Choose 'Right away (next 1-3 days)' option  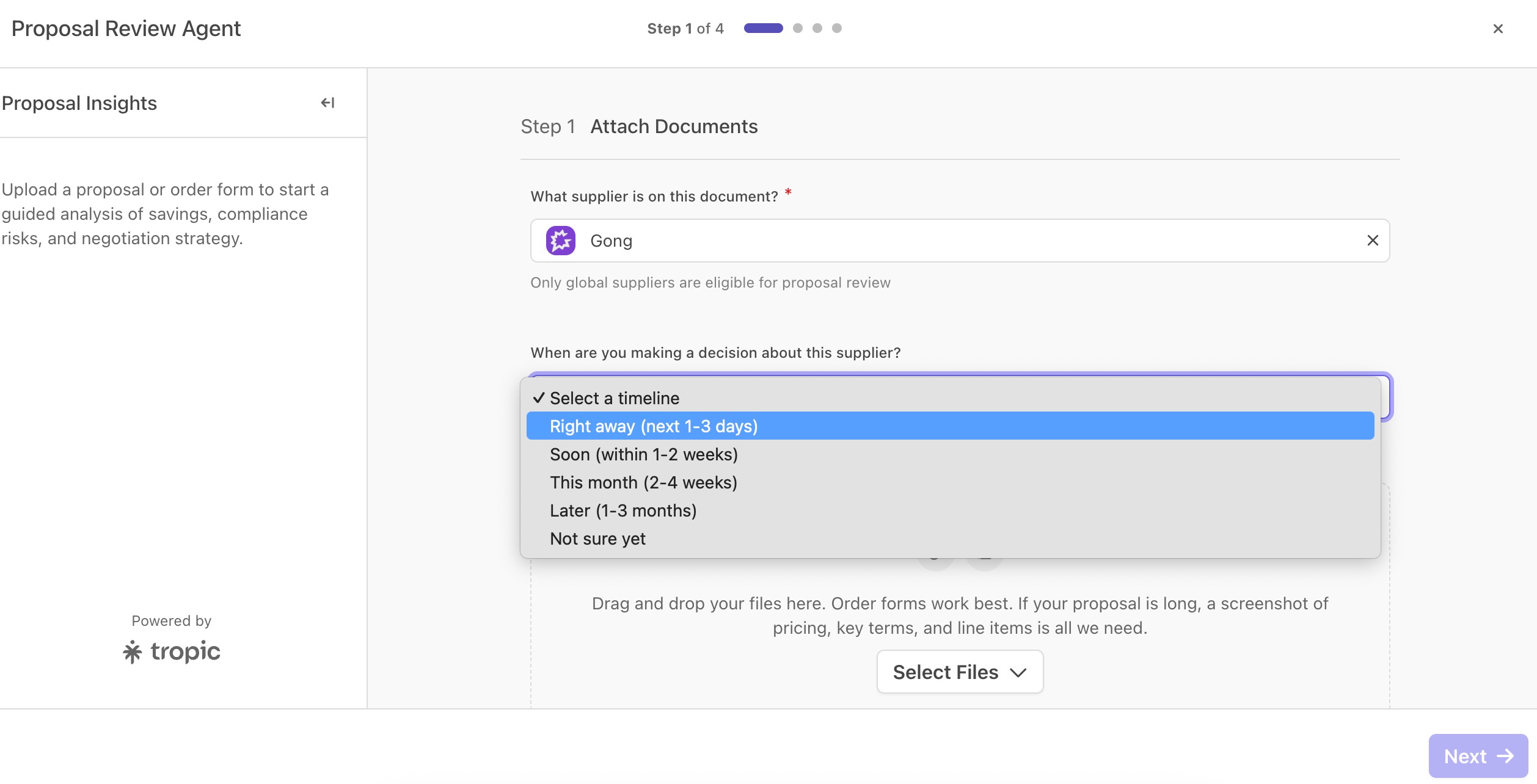[x=654, y=426]
